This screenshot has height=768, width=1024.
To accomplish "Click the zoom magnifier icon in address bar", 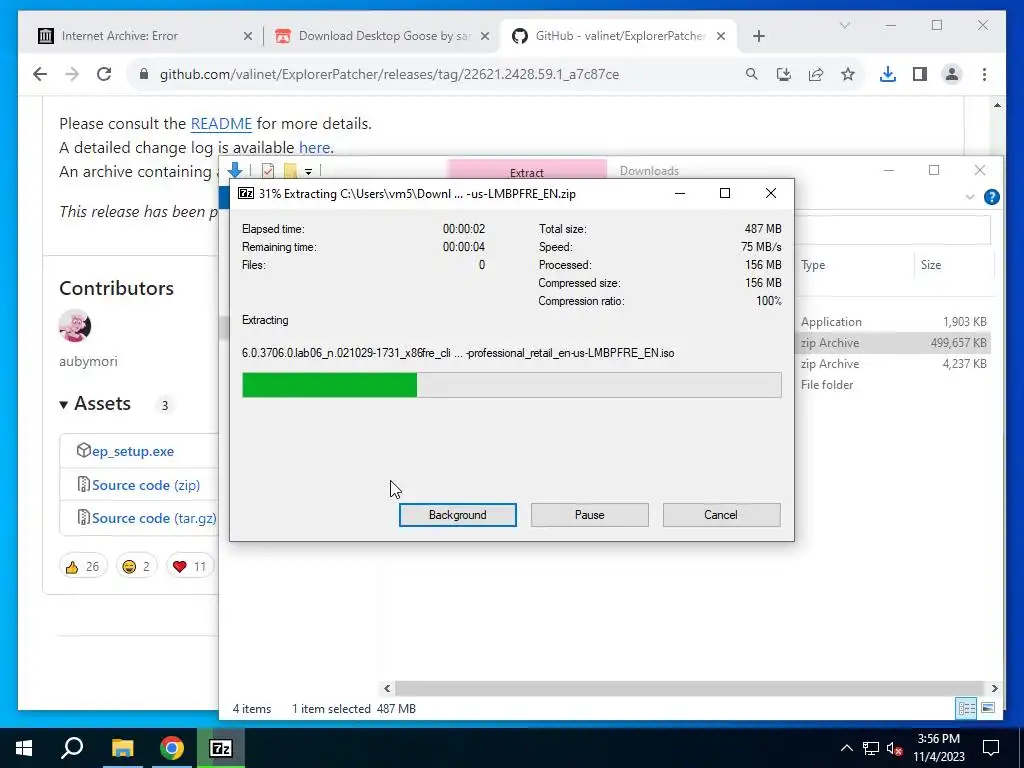I will 752,74.
